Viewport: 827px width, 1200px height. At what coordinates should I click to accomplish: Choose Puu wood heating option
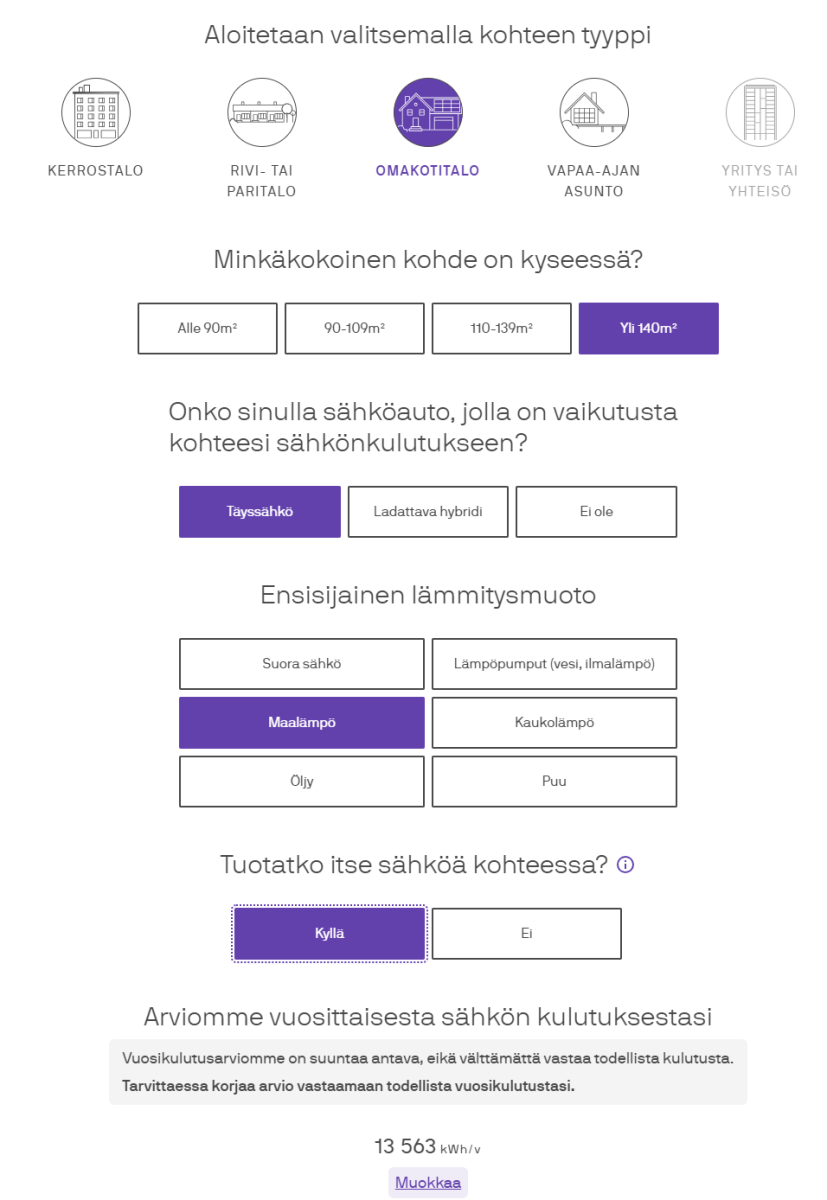(x=554, y=781)
